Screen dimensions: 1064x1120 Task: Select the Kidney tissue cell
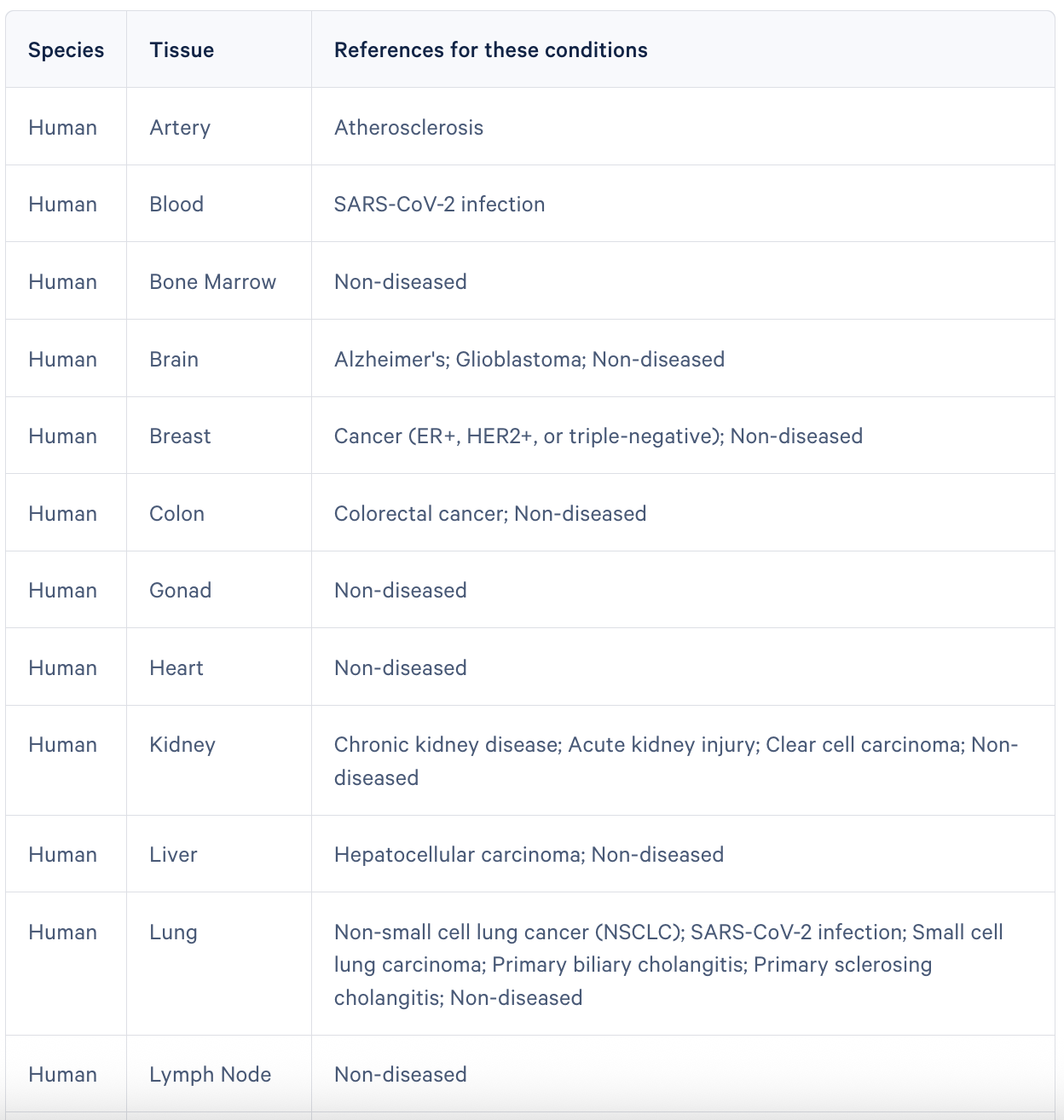coord(182,745)
